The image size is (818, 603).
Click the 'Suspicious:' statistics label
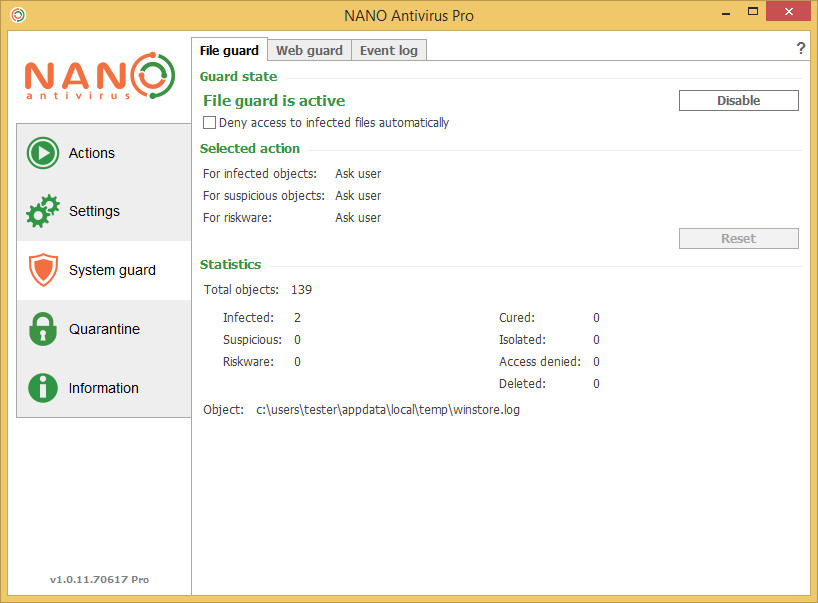(252, 340)
